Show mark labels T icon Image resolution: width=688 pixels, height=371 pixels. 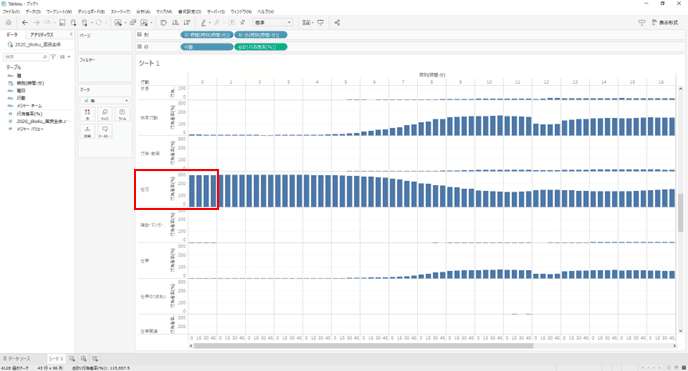pyautogui.click(x=232, y=22)
